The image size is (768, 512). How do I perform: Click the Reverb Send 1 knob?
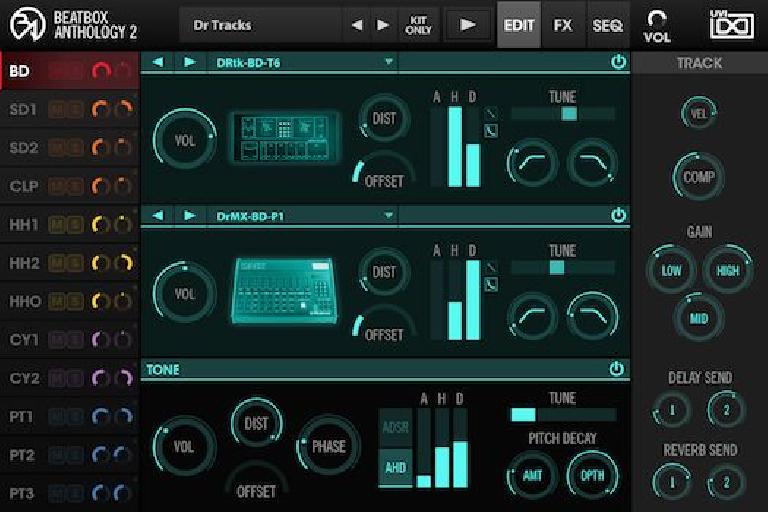(672, 483)
